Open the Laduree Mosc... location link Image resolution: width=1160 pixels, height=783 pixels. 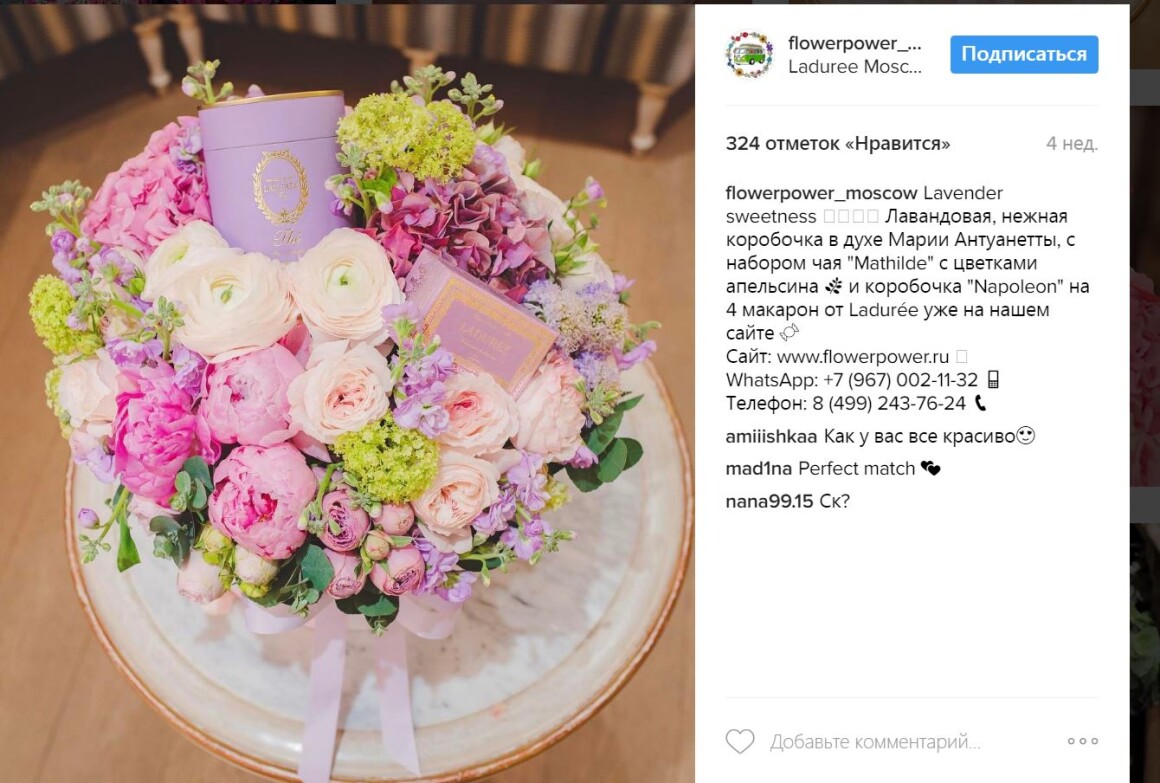click(x=854, y=67)
